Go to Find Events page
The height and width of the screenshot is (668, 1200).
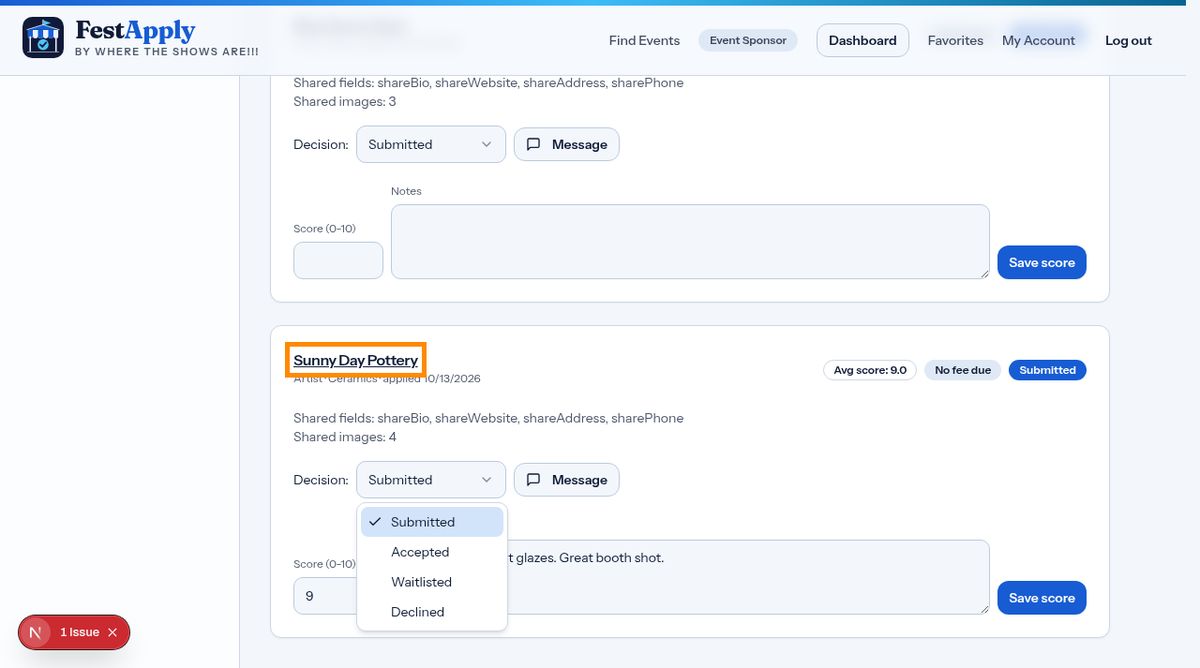pyautogui.click(x=644, y=40)
